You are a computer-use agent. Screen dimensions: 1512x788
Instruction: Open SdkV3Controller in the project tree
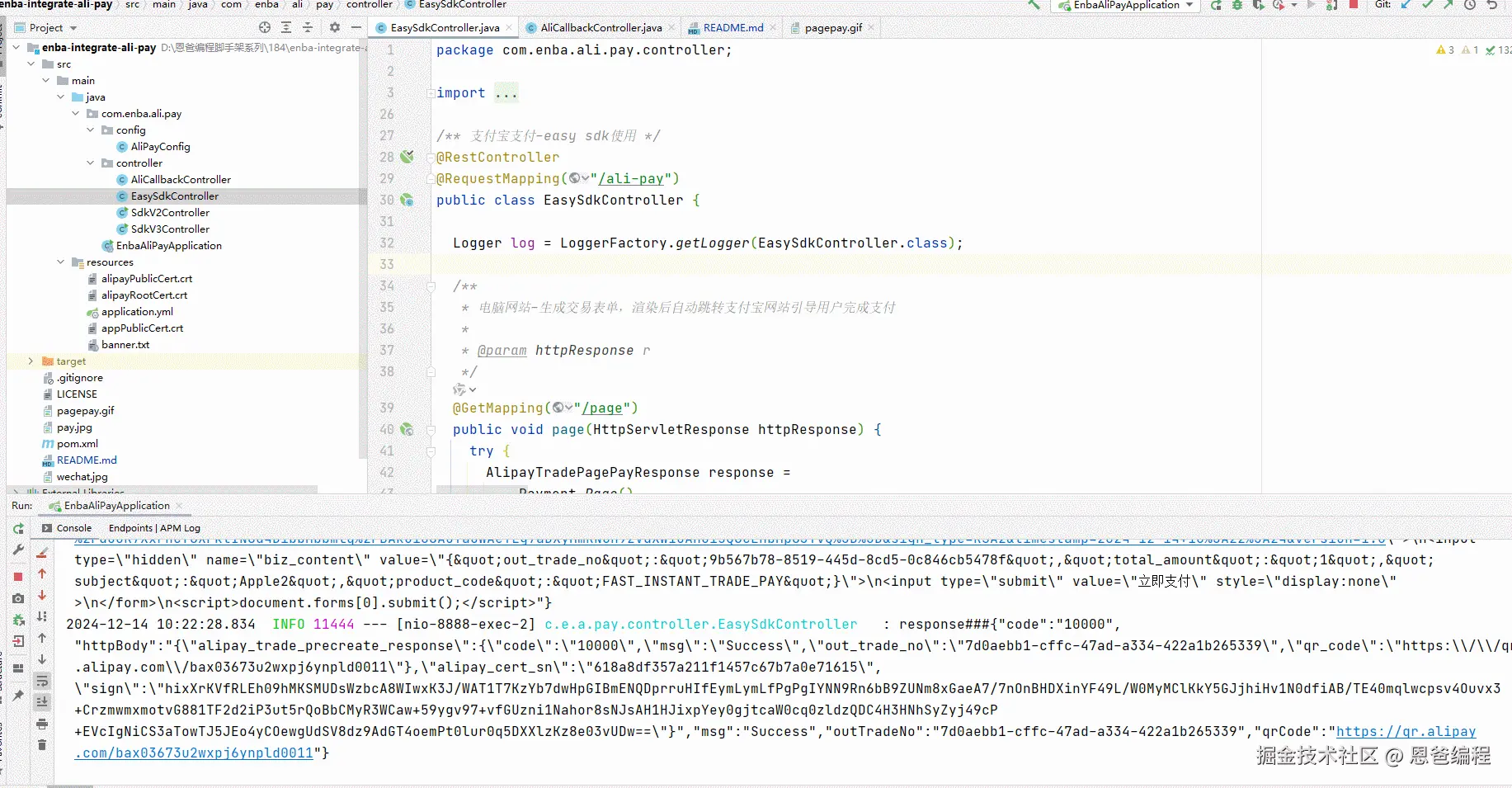(x=170, y=229)
